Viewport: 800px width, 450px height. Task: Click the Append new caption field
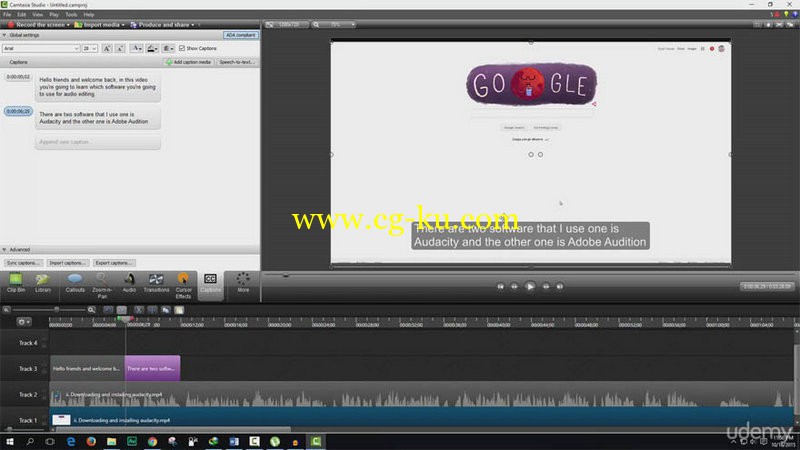coord(98,142)
